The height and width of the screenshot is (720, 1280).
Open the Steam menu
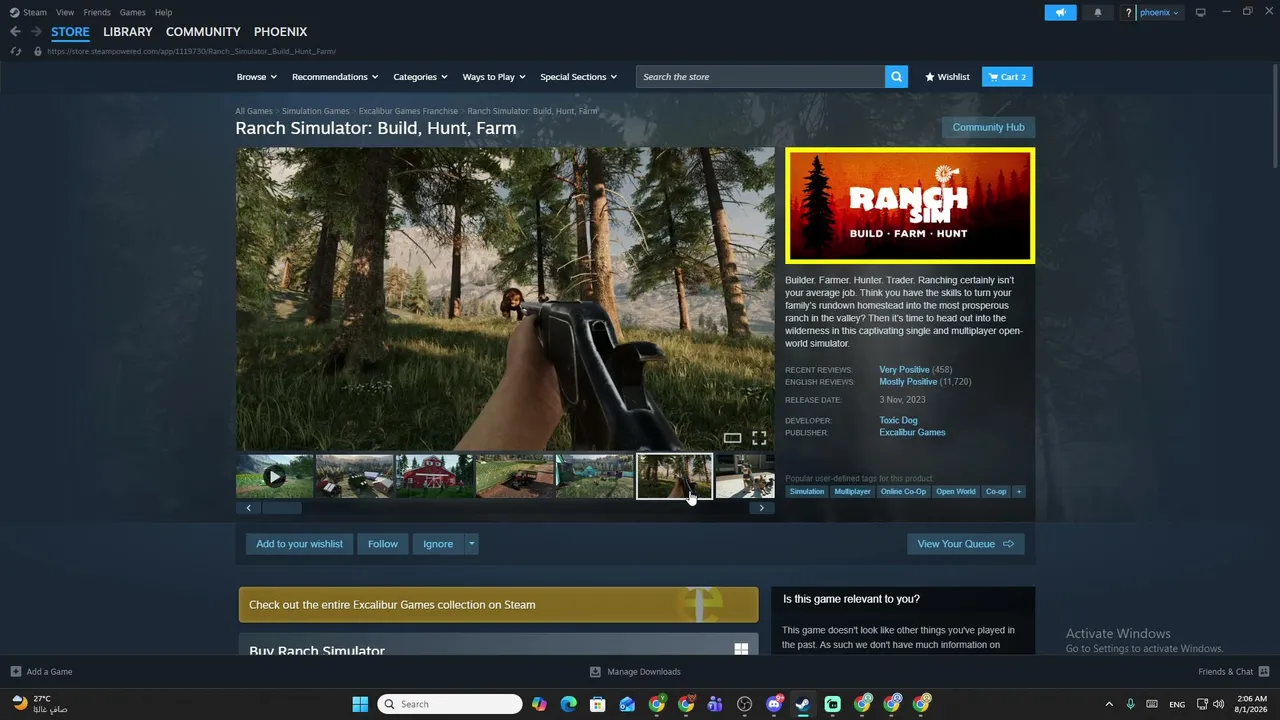pos(35,12)
